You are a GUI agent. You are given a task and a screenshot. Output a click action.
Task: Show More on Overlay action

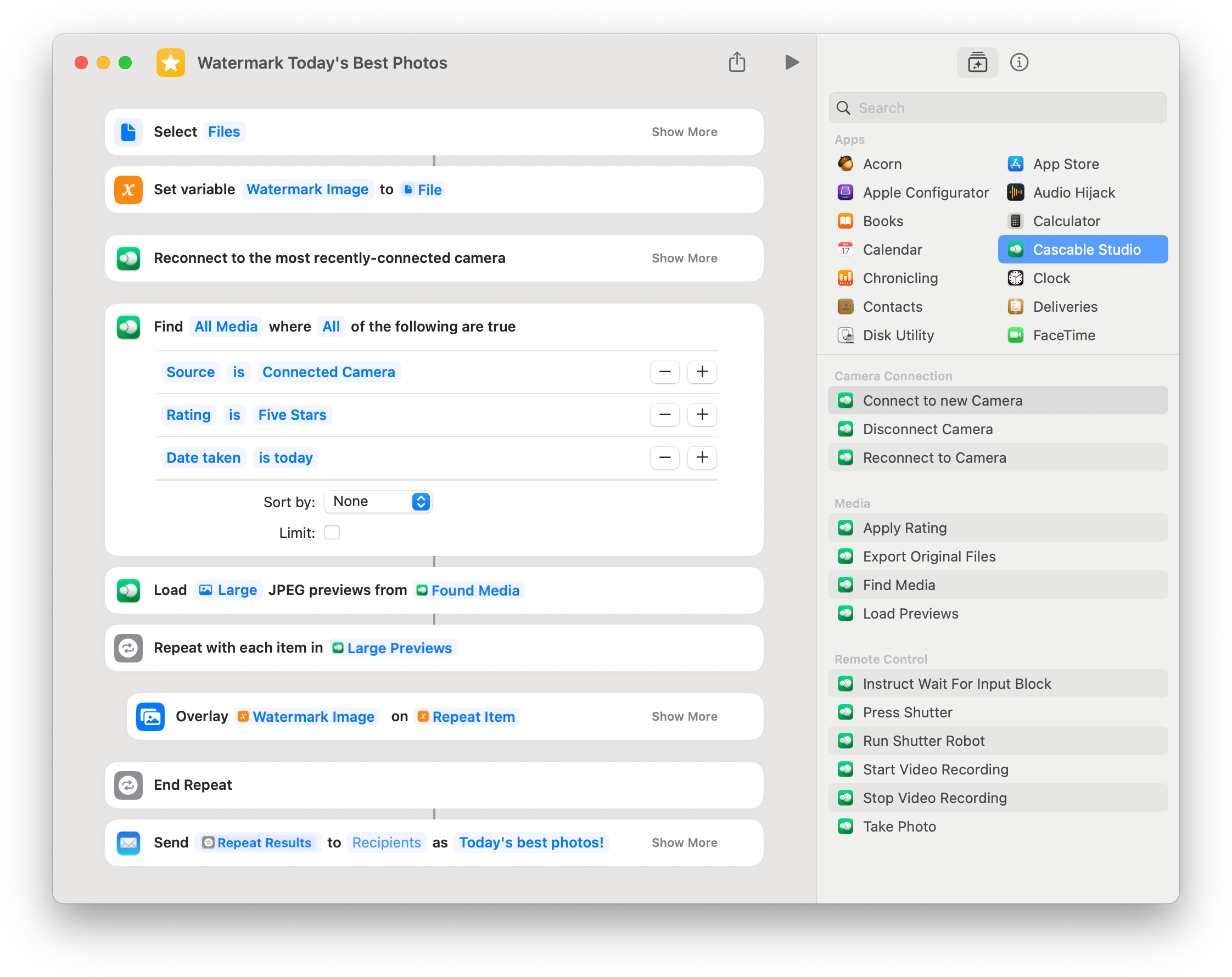pyautogui.click(x=684, y=716)
